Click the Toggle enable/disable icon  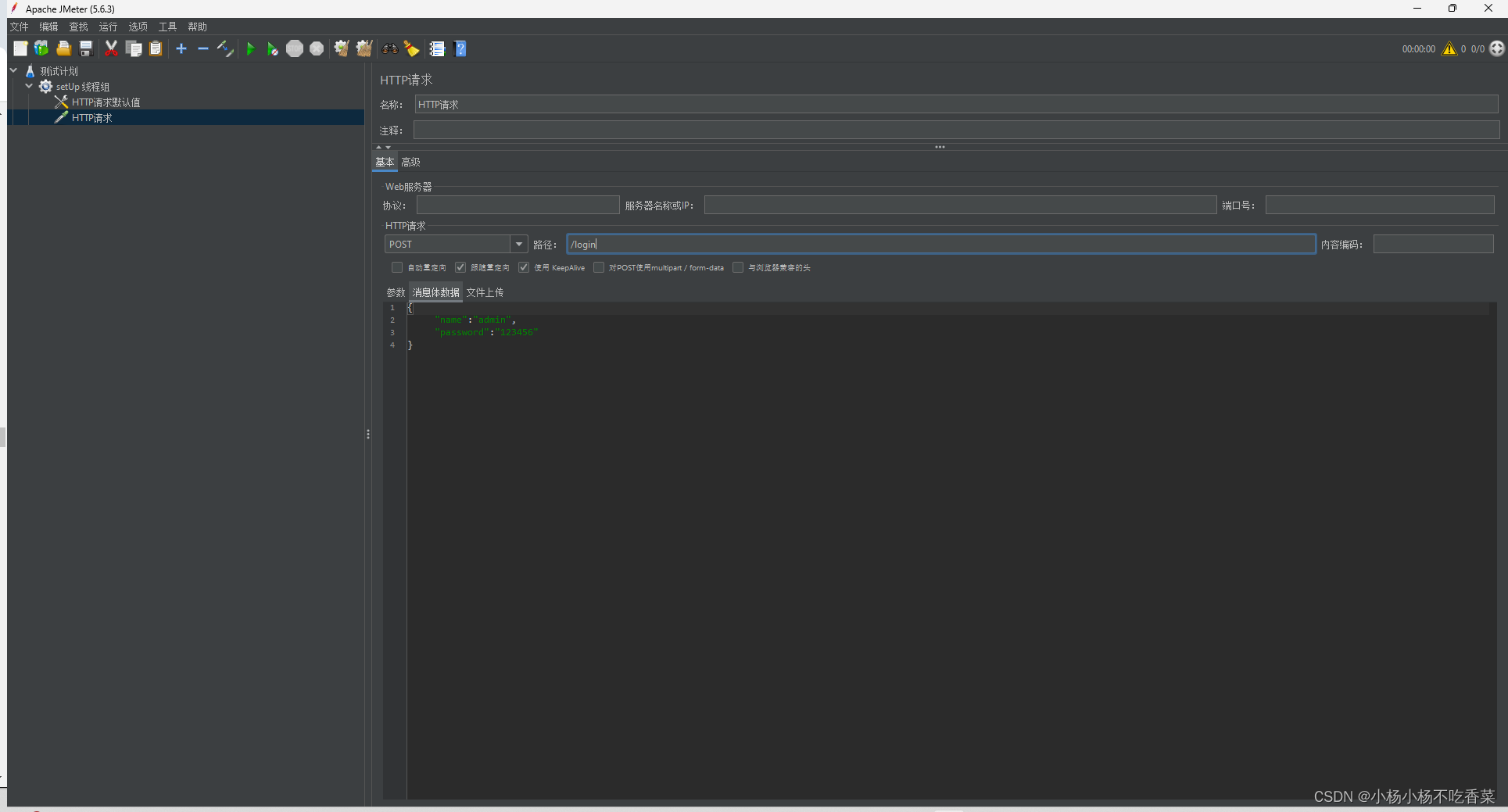(x=225, y=48)
